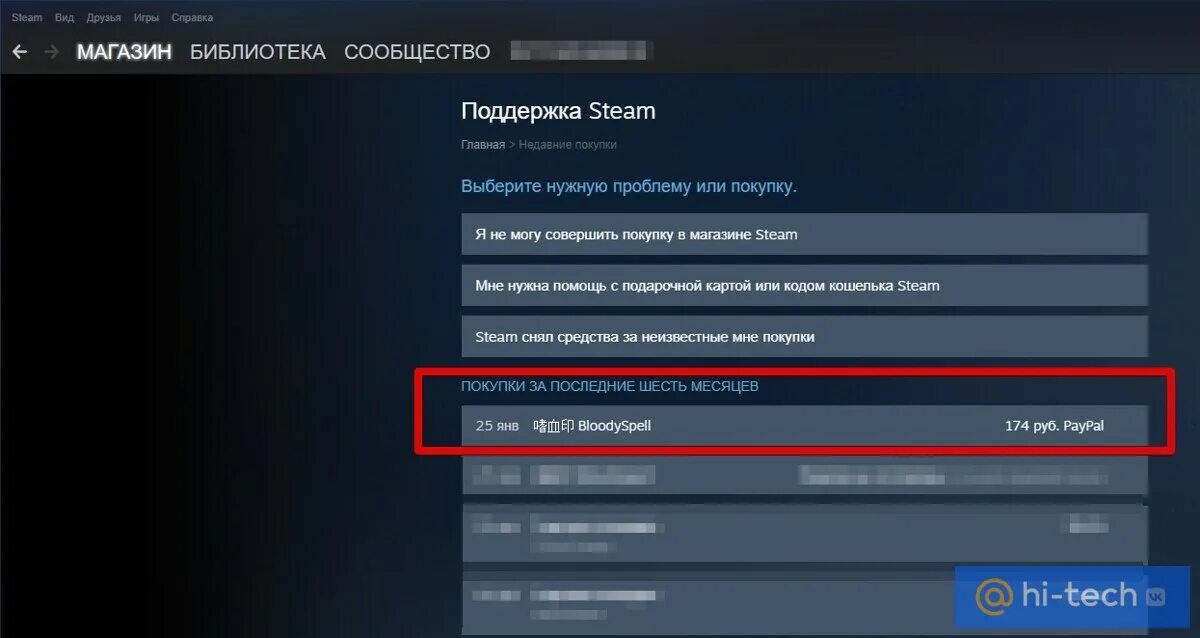The image size is (1200, 638).
Task: Open the Steam menu
Action: [27, 18]
